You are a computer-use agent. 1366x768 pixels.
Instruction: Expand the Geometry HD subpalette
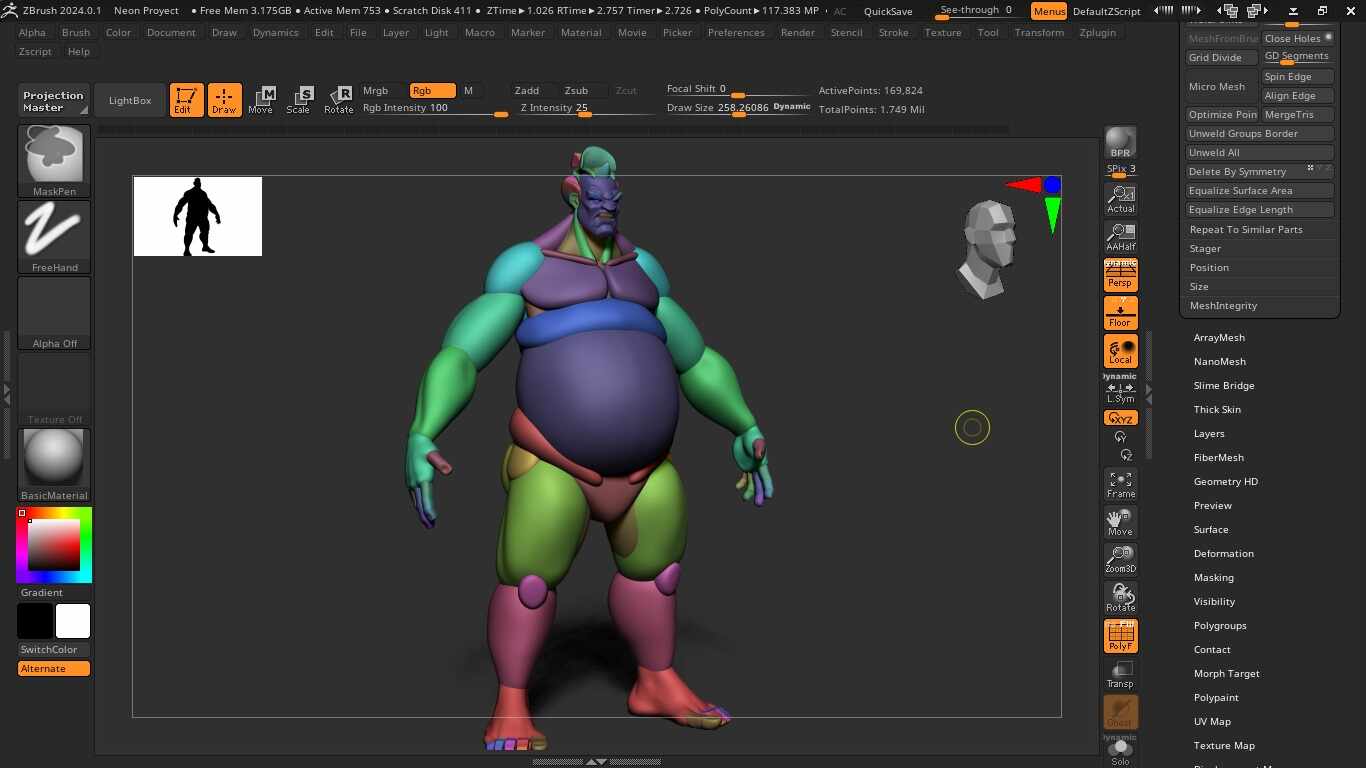tap(1225, 481)
